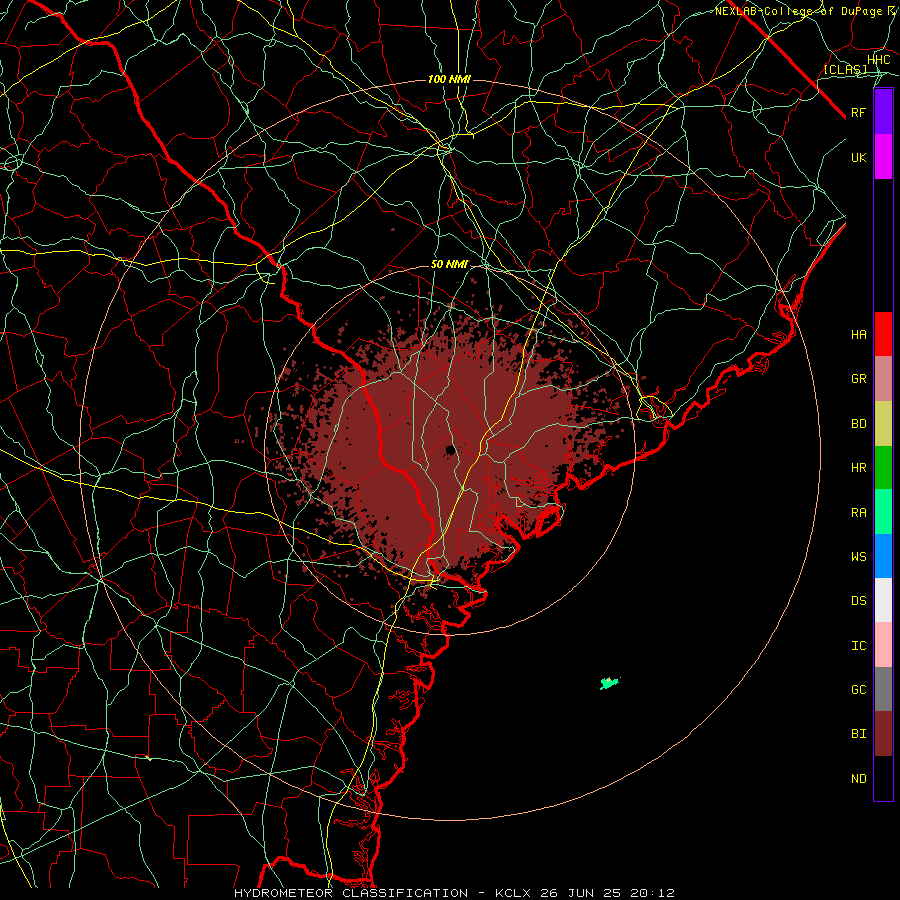
Task: Click the 20:12 timestamp
Action: tap(654, 893)
